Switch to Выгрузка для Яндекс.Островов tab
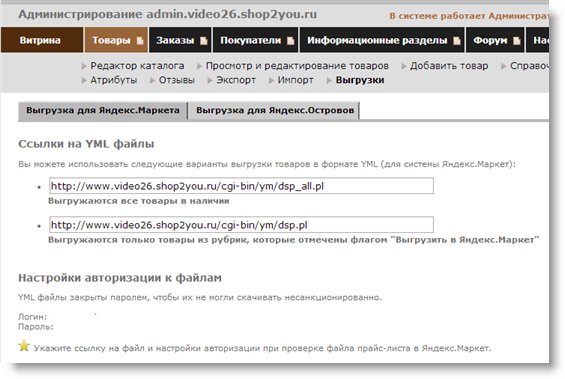Viewport: 565px width, 379px height. pyautogui.click(x=275, y=110)
